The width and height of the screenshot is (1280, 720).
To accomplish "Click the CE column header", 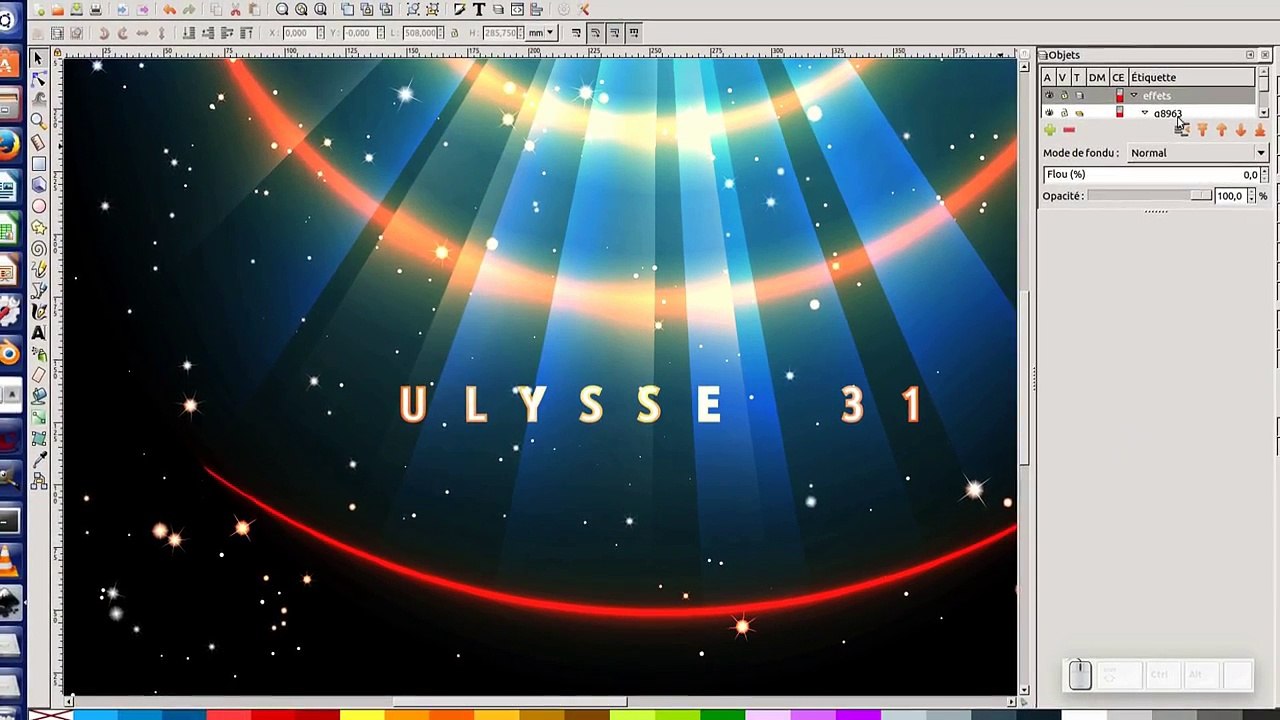I will (x=1118, y=77).
